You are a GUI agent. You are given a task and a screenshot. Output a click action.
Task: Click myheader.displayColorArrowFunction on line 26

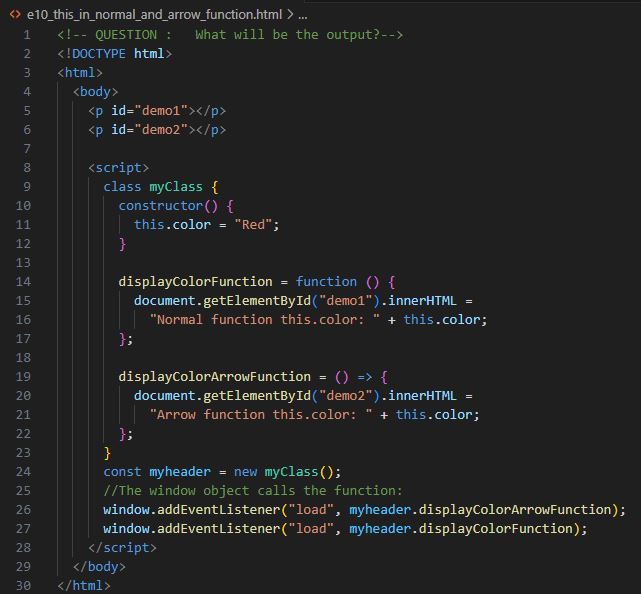click(x=480, y=510)
